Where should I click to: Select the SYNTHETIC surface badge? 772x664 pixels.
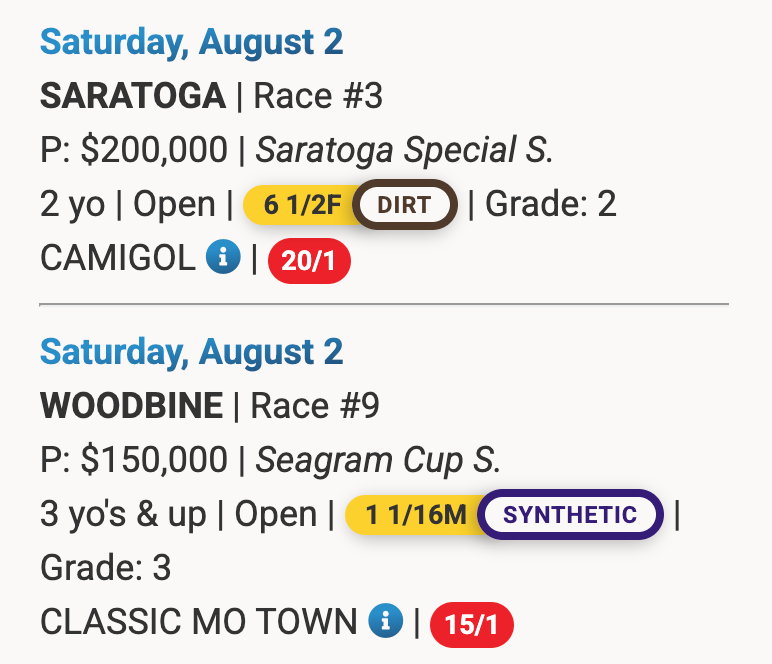[x=570, y=515]
